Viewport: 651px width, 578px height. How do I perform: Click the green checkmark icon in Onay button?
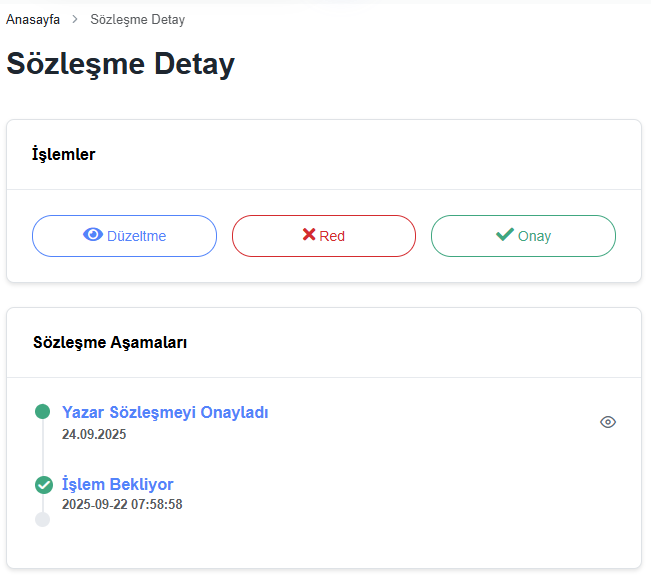[505, 235]
